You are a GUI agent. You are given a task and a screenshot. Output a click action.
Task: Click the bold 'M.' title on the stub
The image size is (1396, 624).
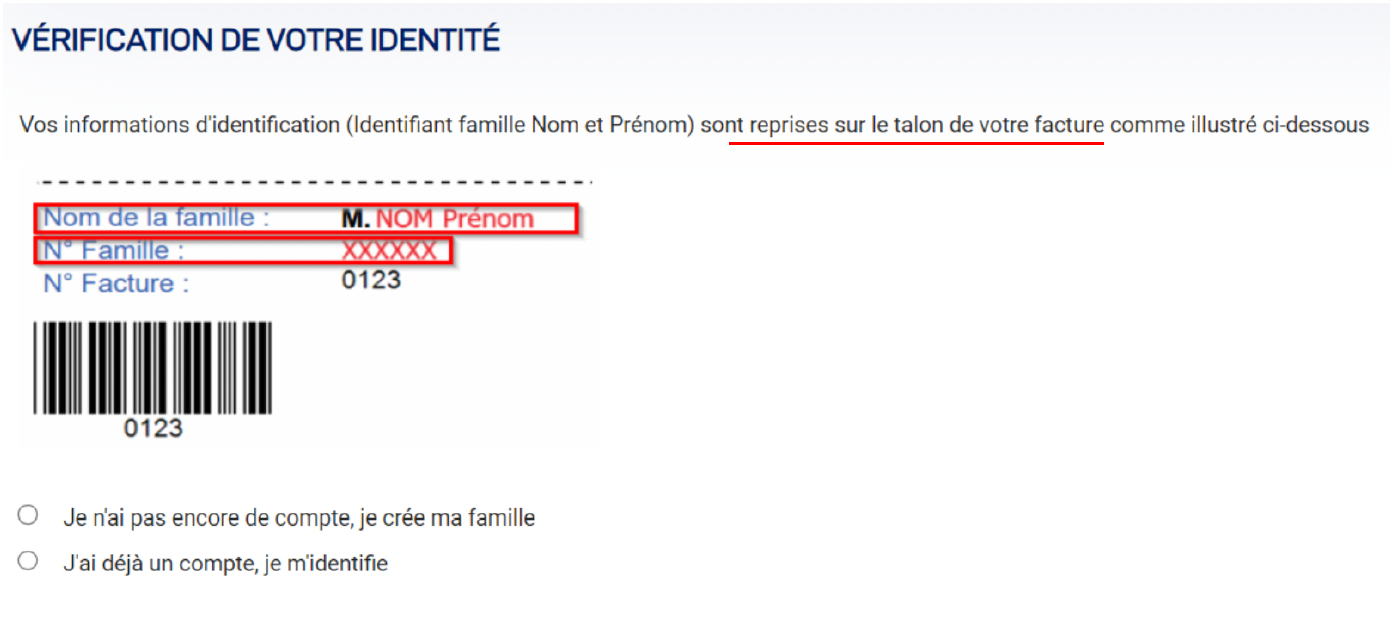pyautogui.click(x=356, y=219)
